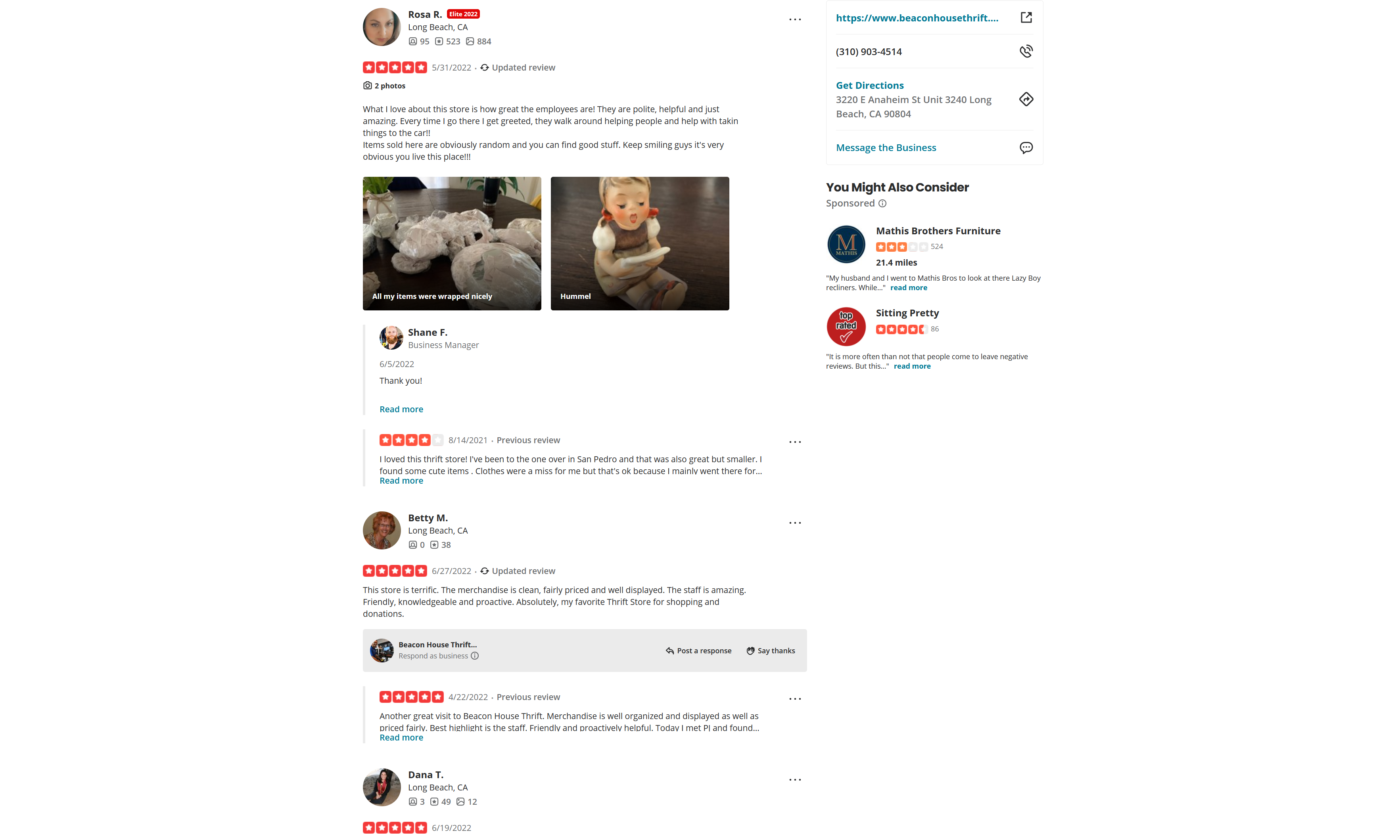Open Message the Business link

[886, 147]
